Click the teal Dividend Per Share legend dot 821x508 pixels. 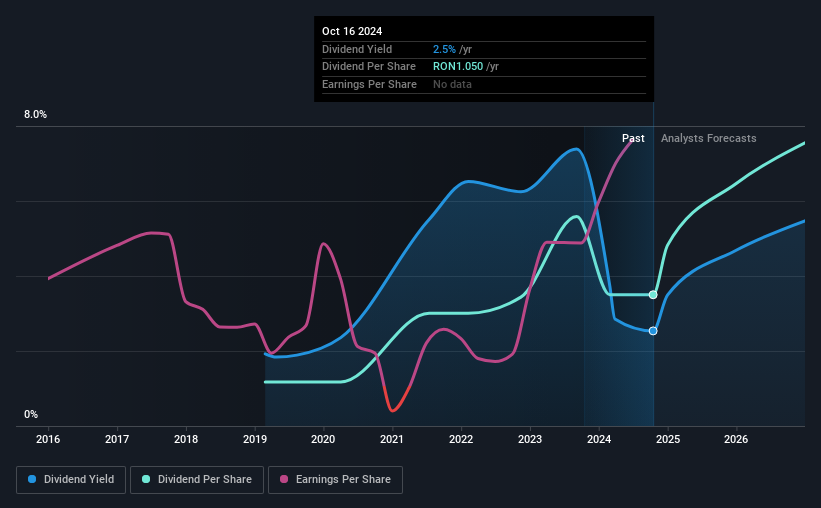[146, 479]
